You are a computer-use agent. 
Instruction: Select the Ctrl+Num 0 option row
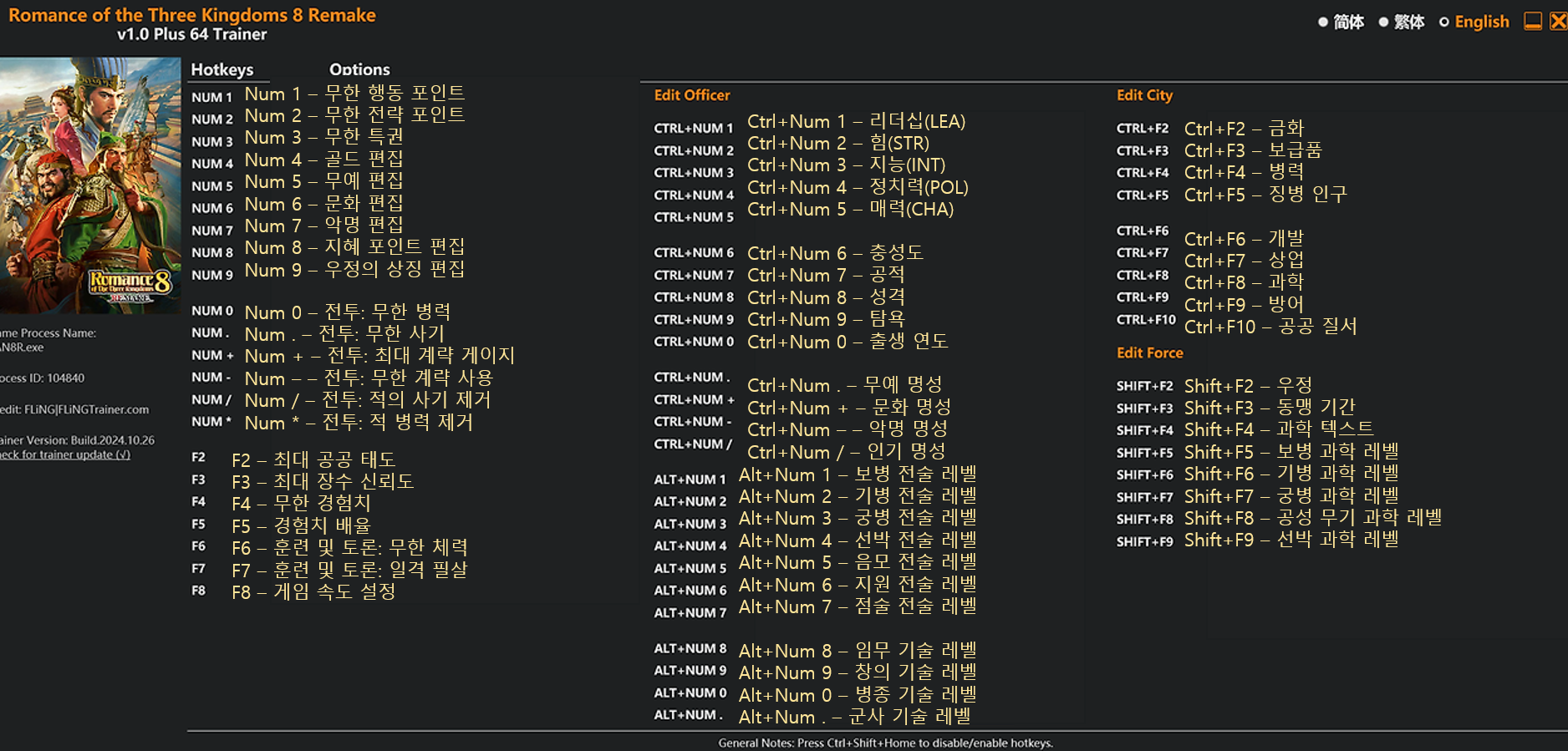pos(848,342)
